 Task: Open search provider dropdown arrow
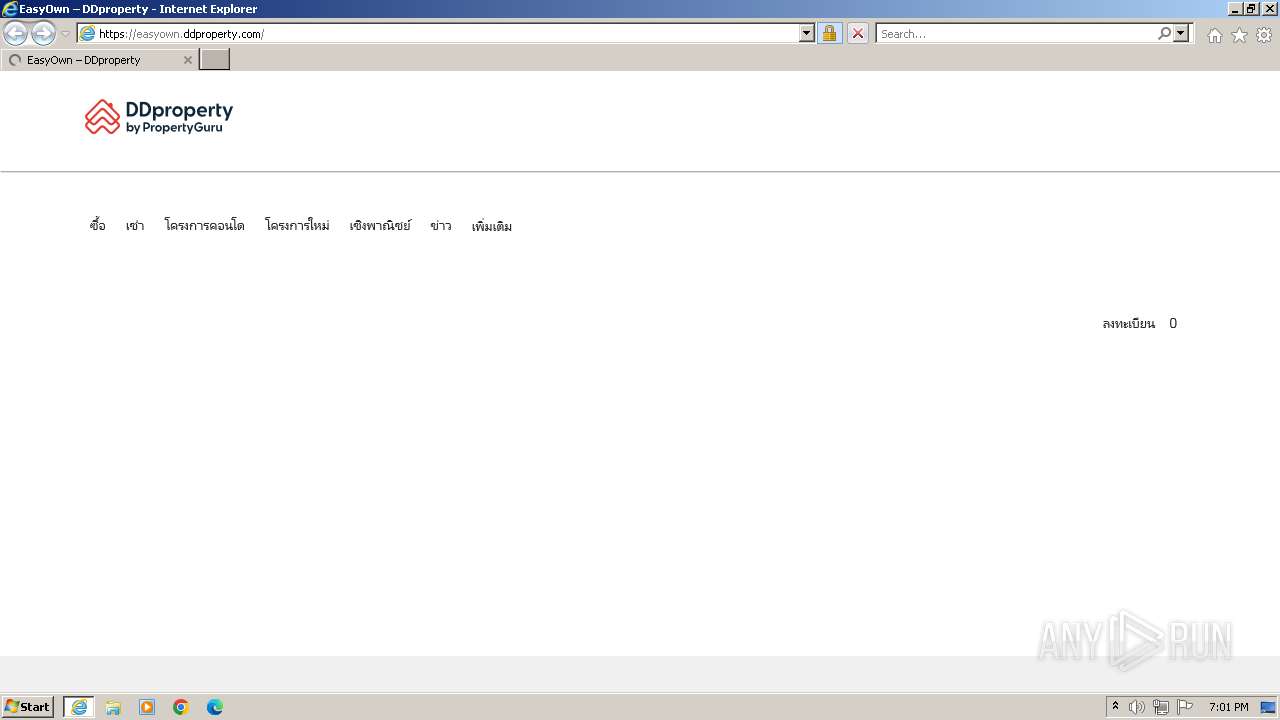(1181, 33)
